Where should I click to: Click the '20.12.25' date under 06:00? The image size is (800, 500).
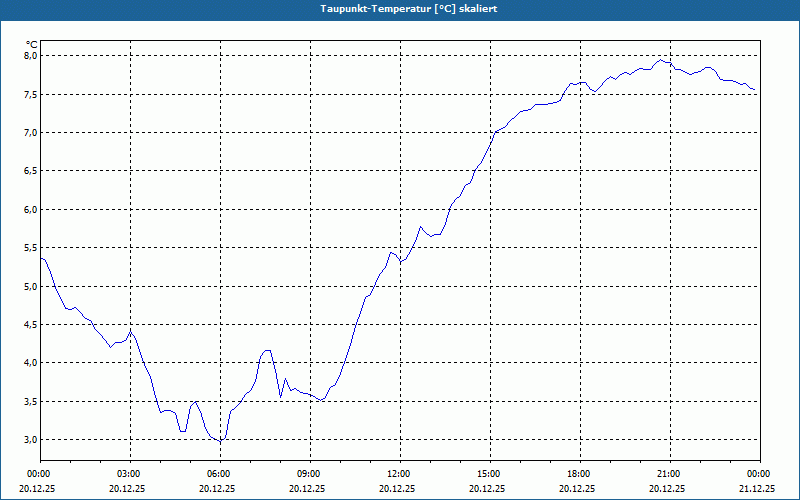point(217,488)
